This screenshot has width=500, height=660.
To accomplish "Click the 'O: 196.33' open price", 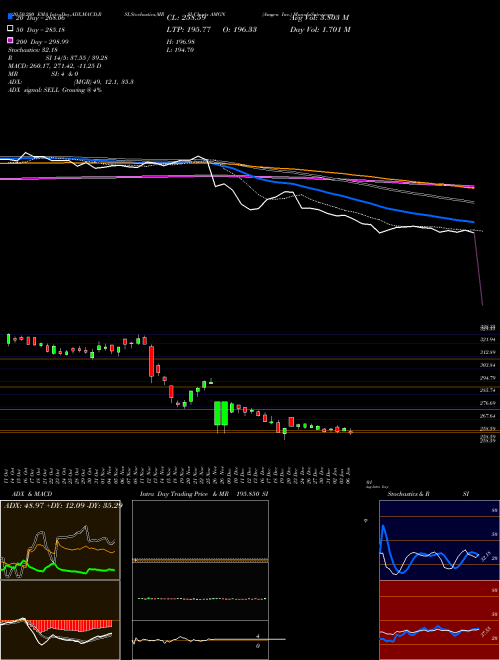I will pos(239,29).
